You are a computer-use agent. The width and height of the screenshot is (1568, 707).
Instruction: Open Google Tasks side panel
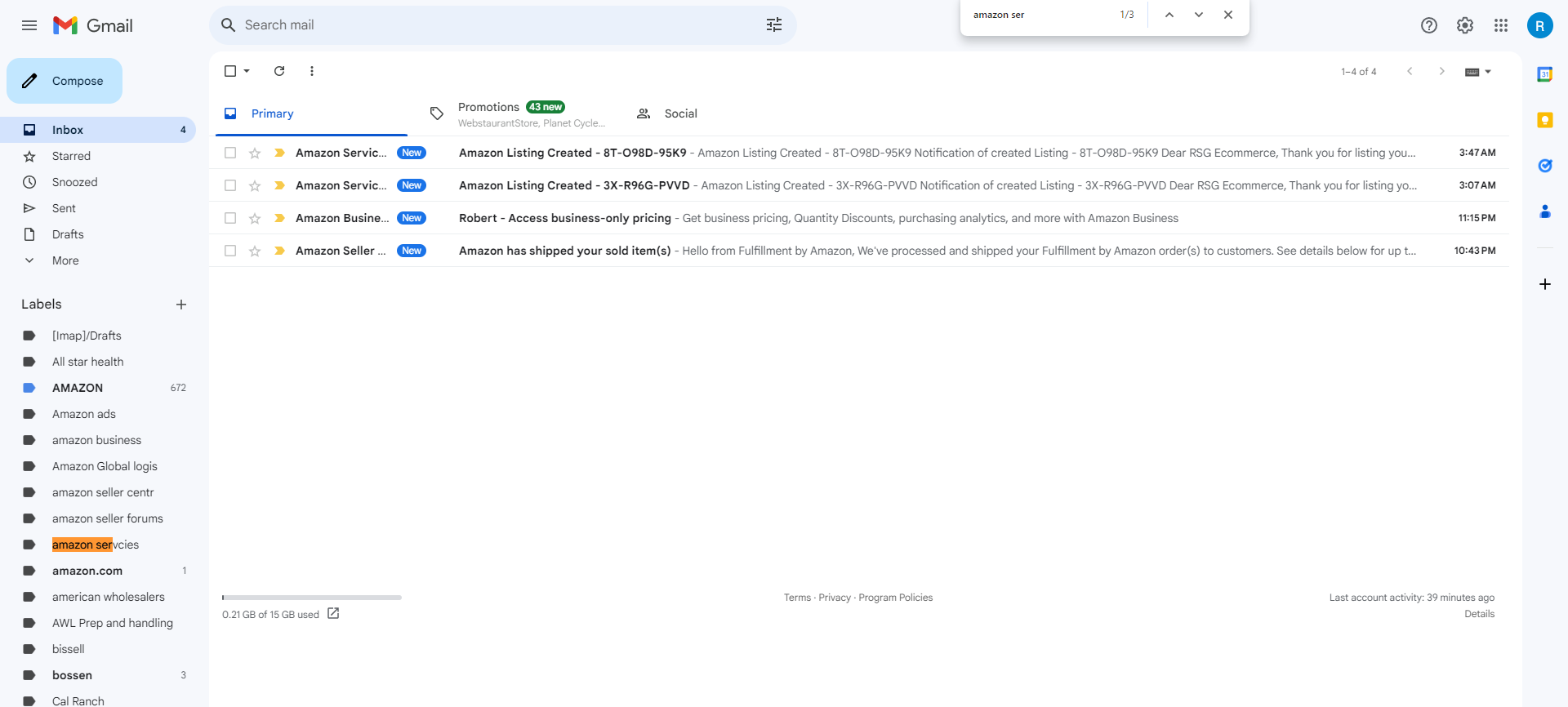(x=1544, y=166)
